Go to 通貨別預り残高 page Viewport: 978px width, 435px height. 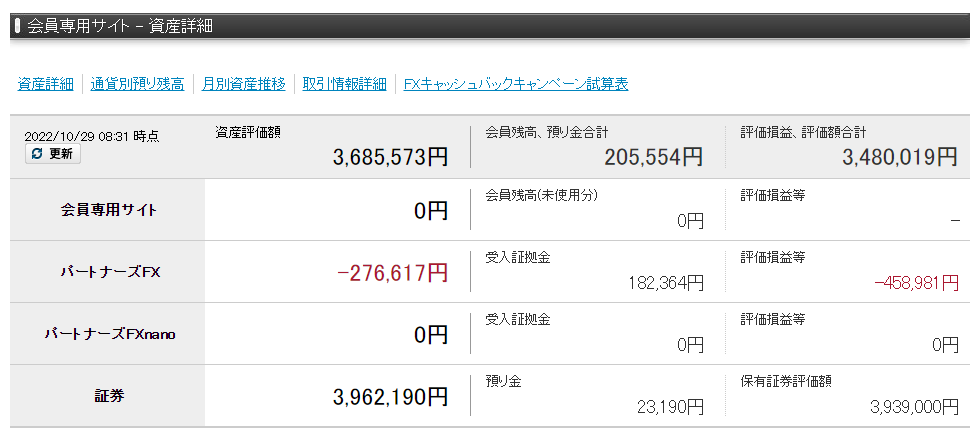pos(137,84)
